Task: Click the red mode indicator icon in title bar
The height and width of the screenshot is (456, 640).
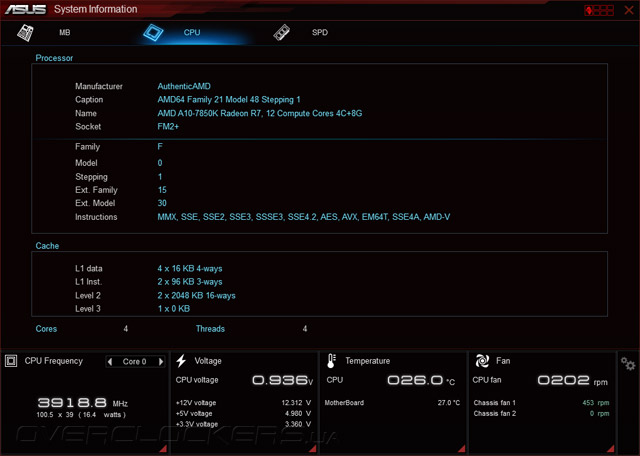Action: (599, 10)
